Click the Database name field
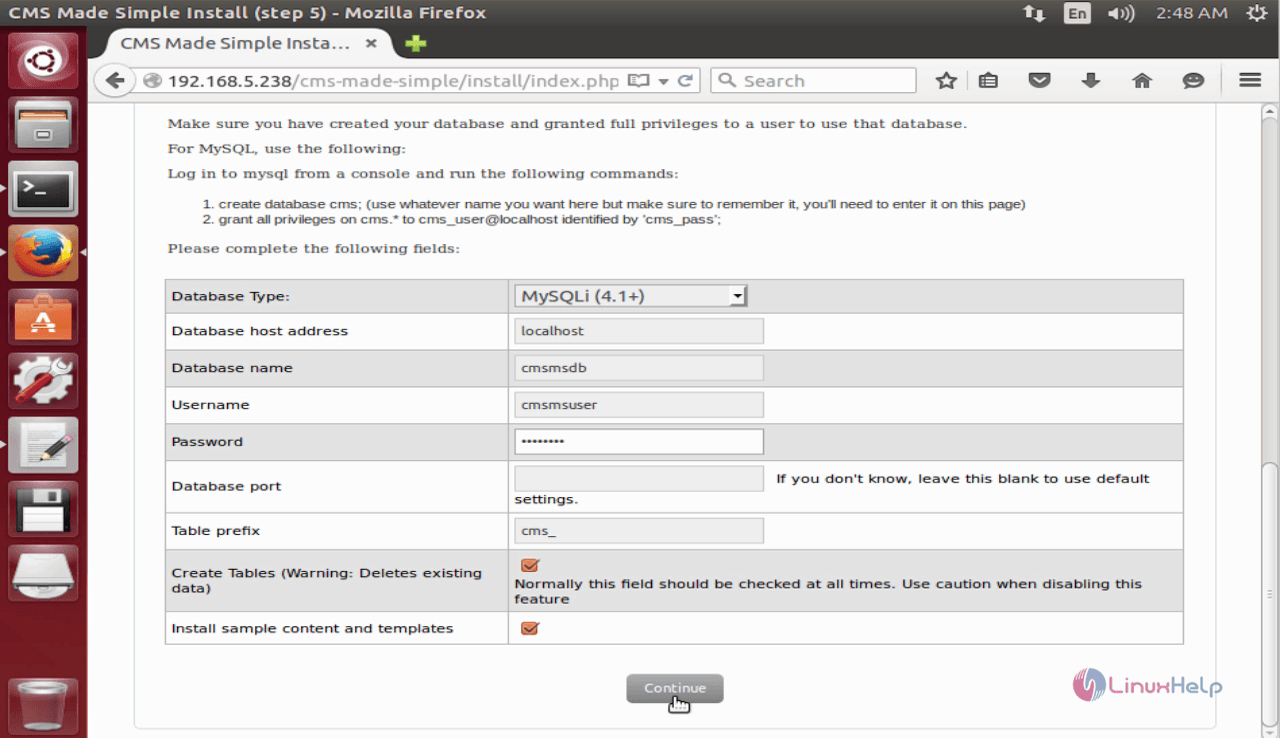The height and width of the screenshot is (738, 1280). point(639,368)
